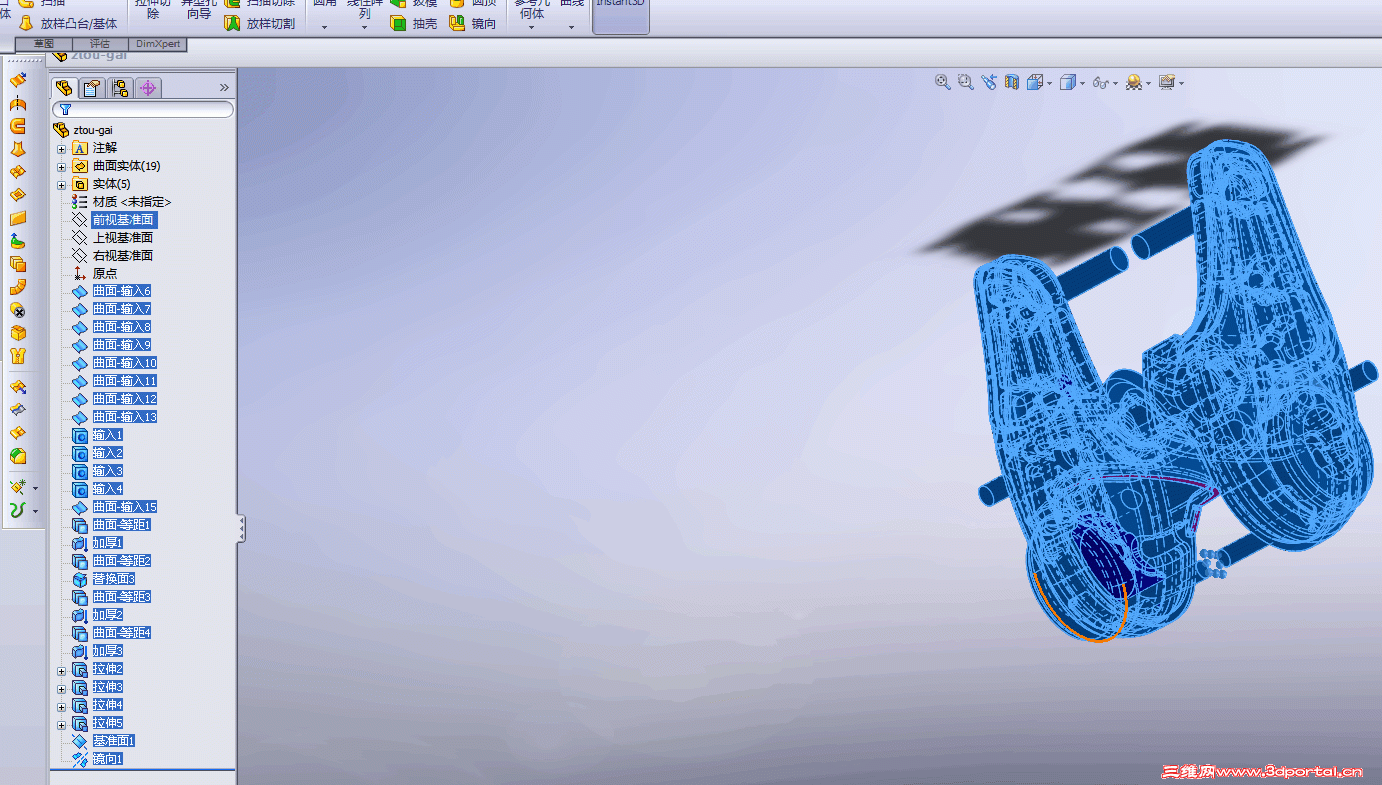
Task: Toggle the Section View icon
Action: coord(1012,82)
